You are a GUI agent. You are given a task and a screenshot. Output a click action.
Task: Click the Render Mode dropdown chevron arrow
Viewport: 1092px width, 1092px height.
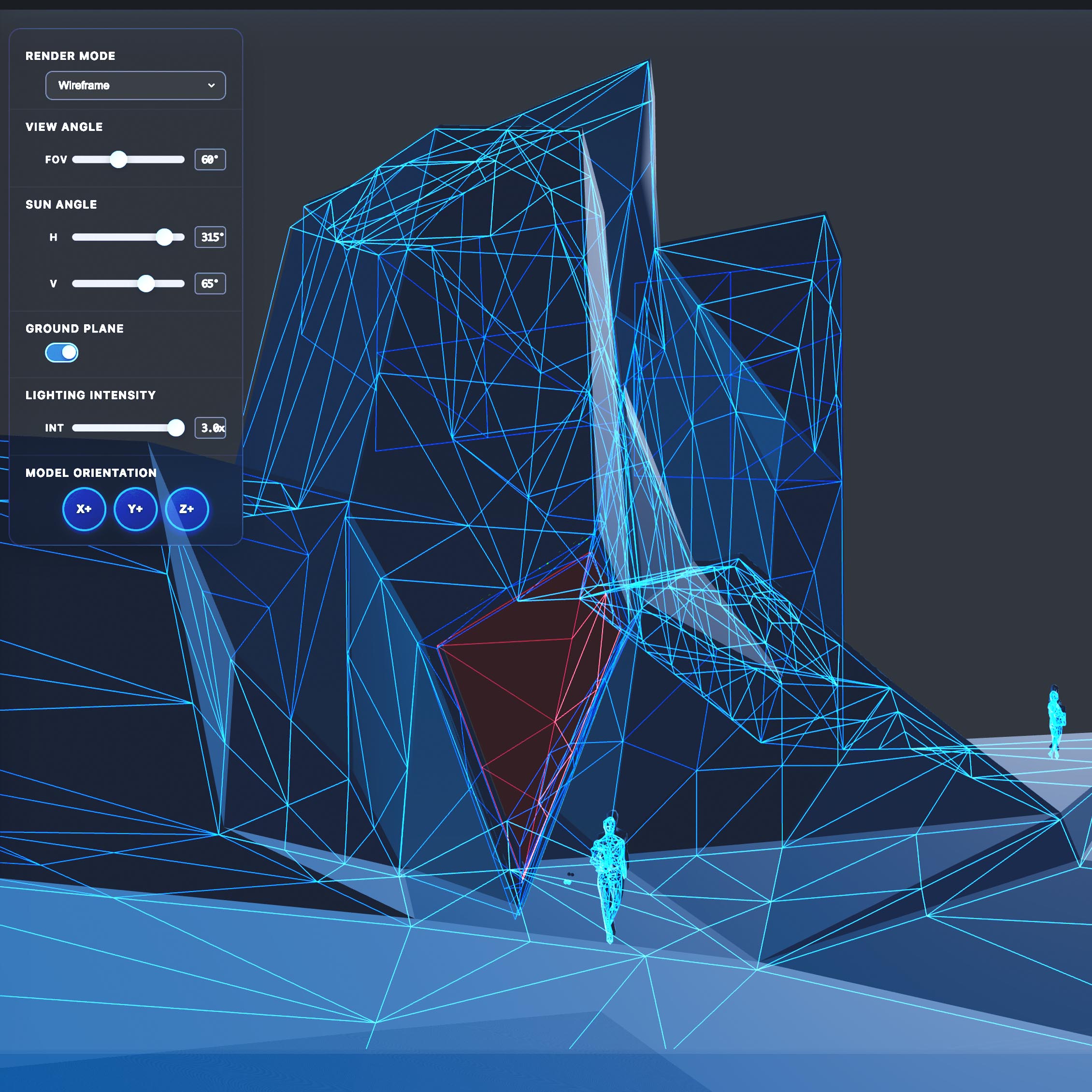[211, 86]
